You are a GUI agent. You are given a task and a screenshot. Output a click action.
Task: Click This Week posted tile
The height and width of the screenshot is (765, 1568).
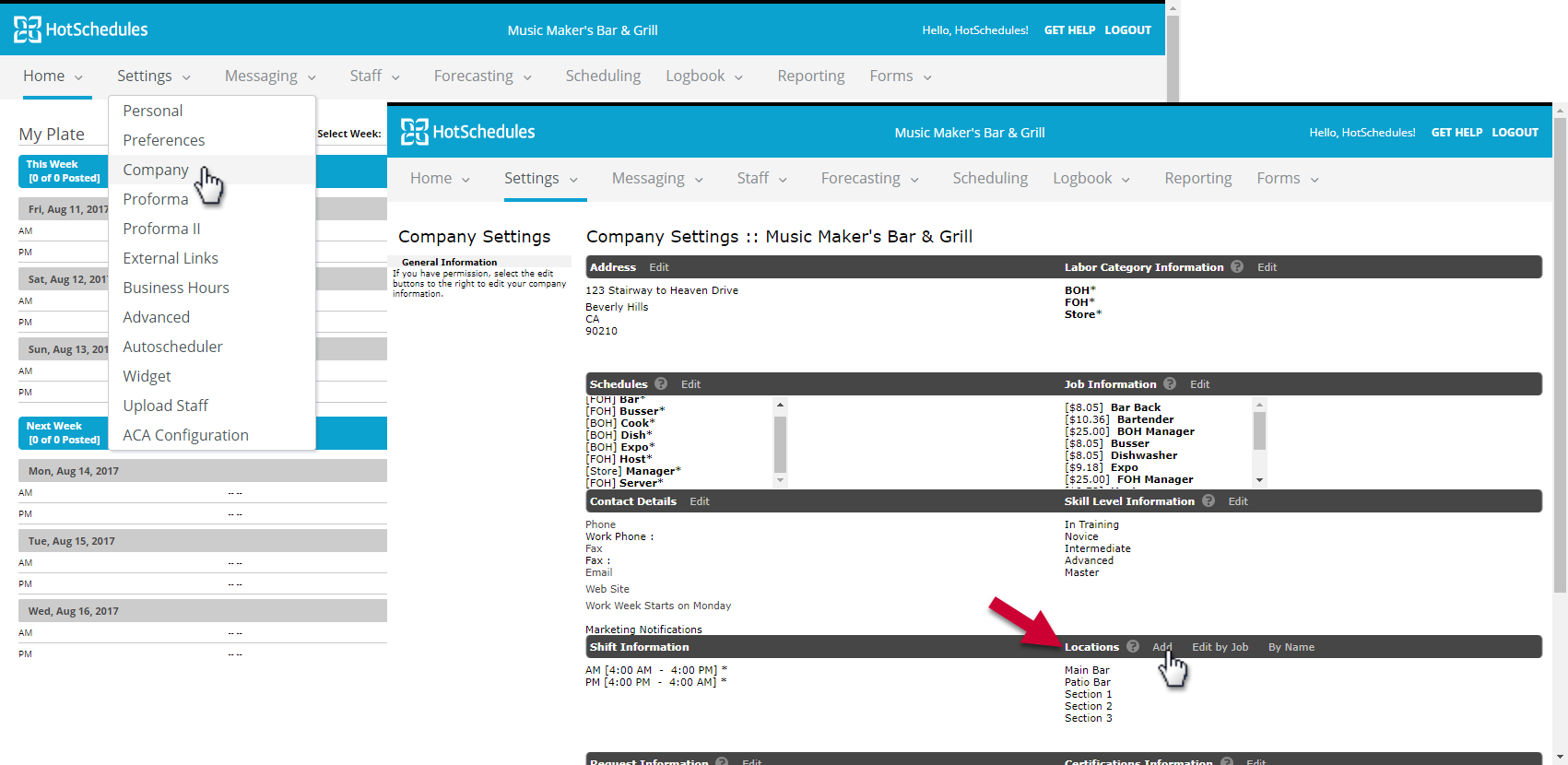[x=64, y=171]
